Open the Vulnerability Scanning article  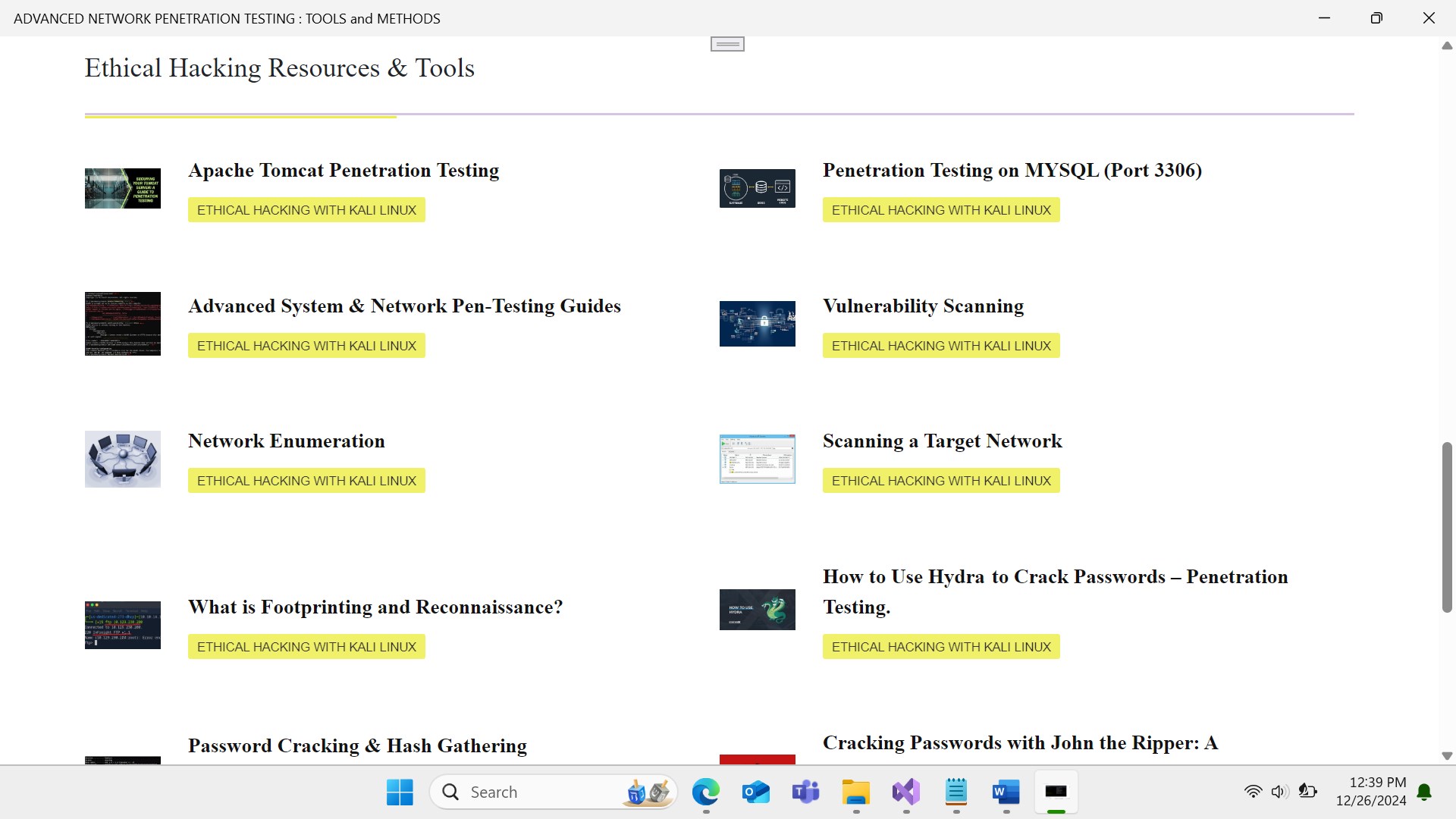pyautogui.click(x=923, y=306)
